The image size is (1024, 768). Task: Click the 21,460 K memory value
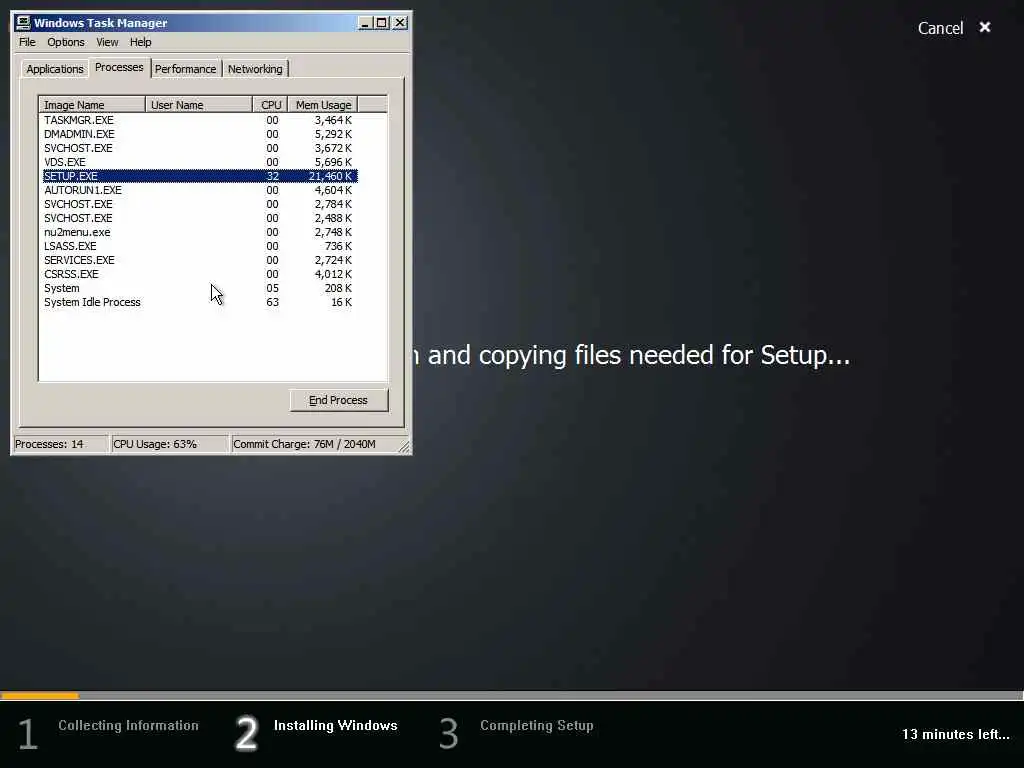(330, 176)
